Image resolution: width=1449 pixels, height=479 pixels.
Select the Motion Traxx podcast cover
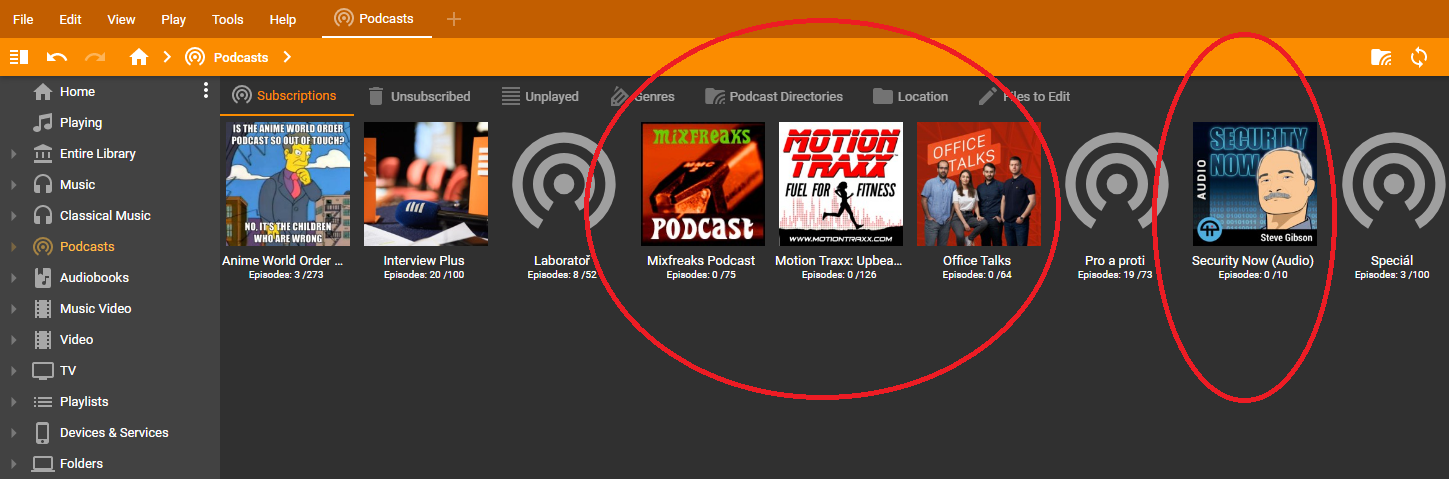point(840,184)
